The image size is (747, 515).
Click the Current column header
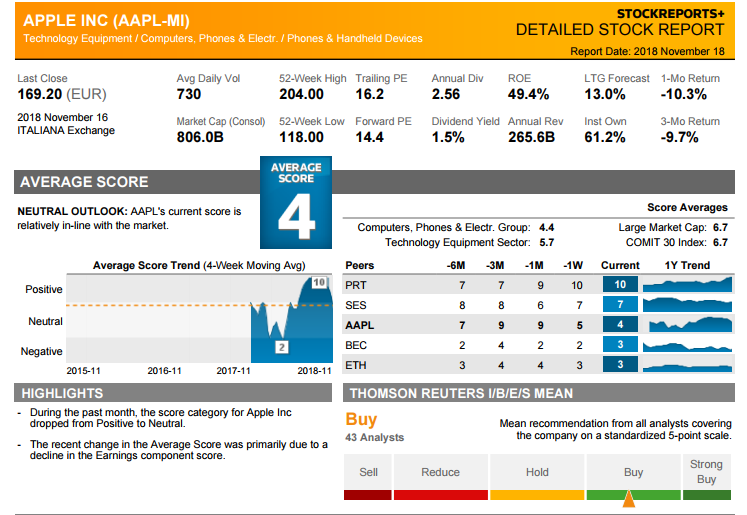coord(620,265)
